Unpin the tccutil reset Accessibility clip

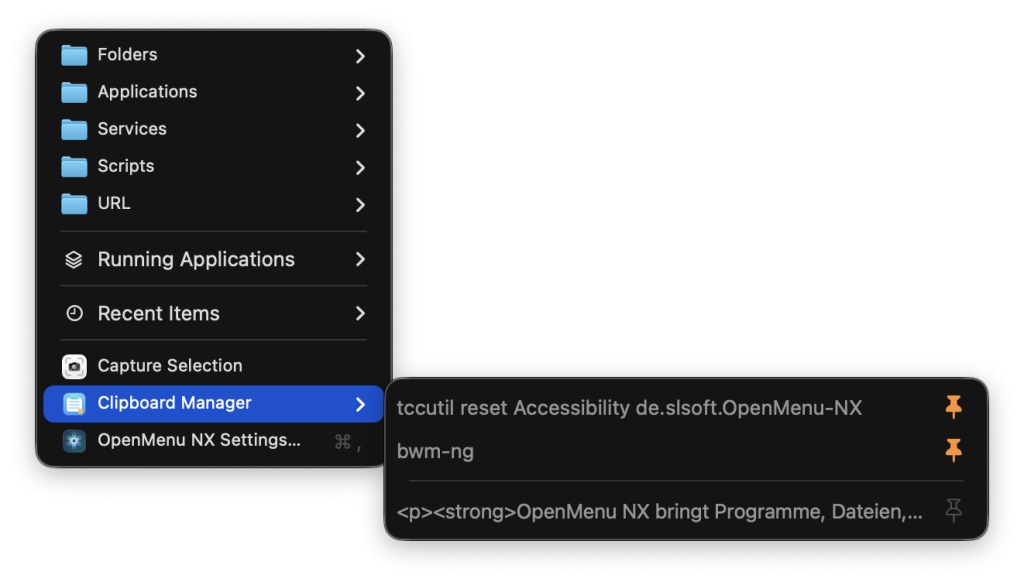953,407
